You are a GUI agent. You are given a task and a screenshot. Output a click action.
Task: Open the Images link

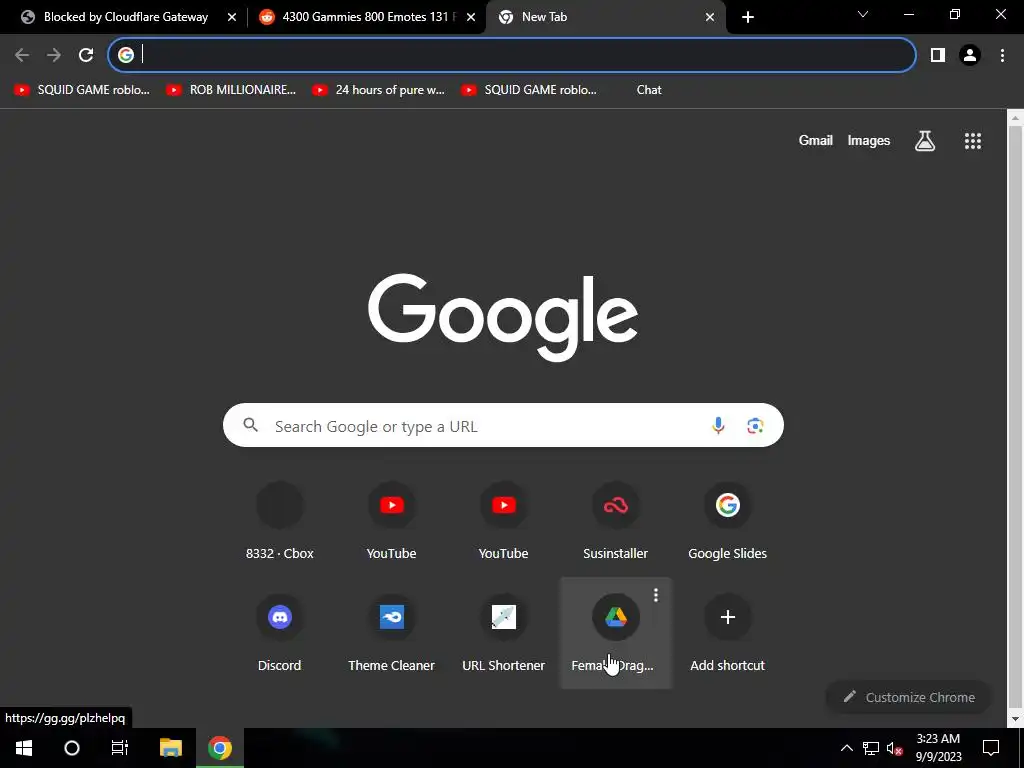click(x=869, y=140)
